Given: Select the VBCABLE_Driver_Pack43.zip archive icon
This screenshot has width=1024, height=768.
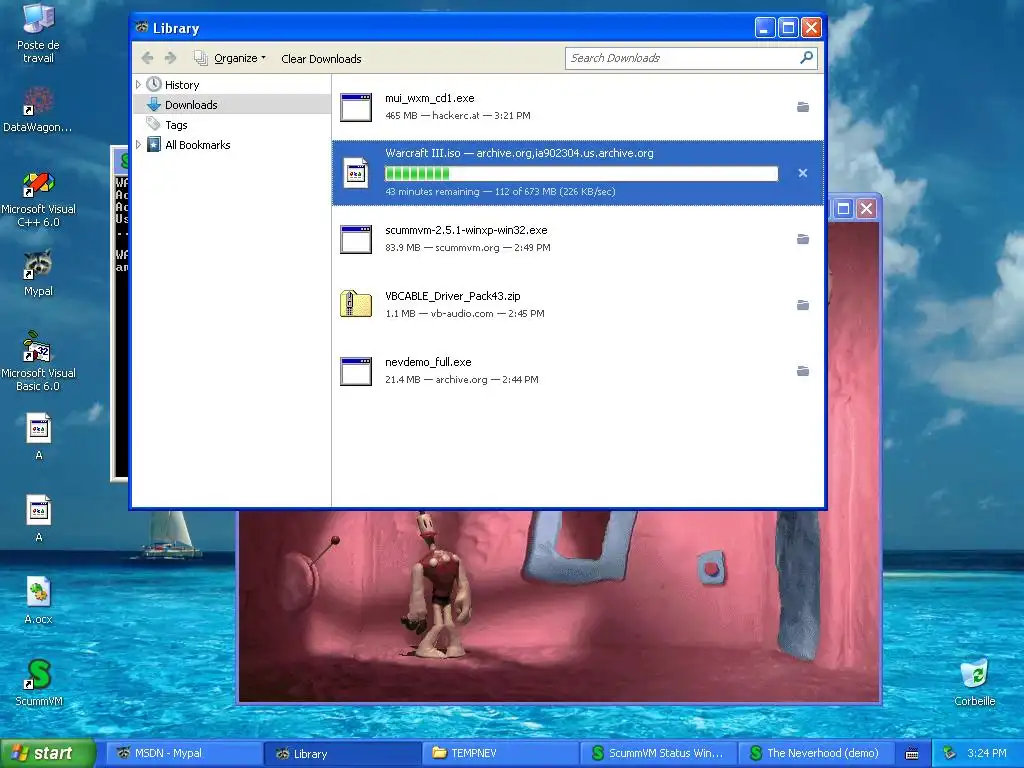Looking at the screenshot, I should coord(356,304).
